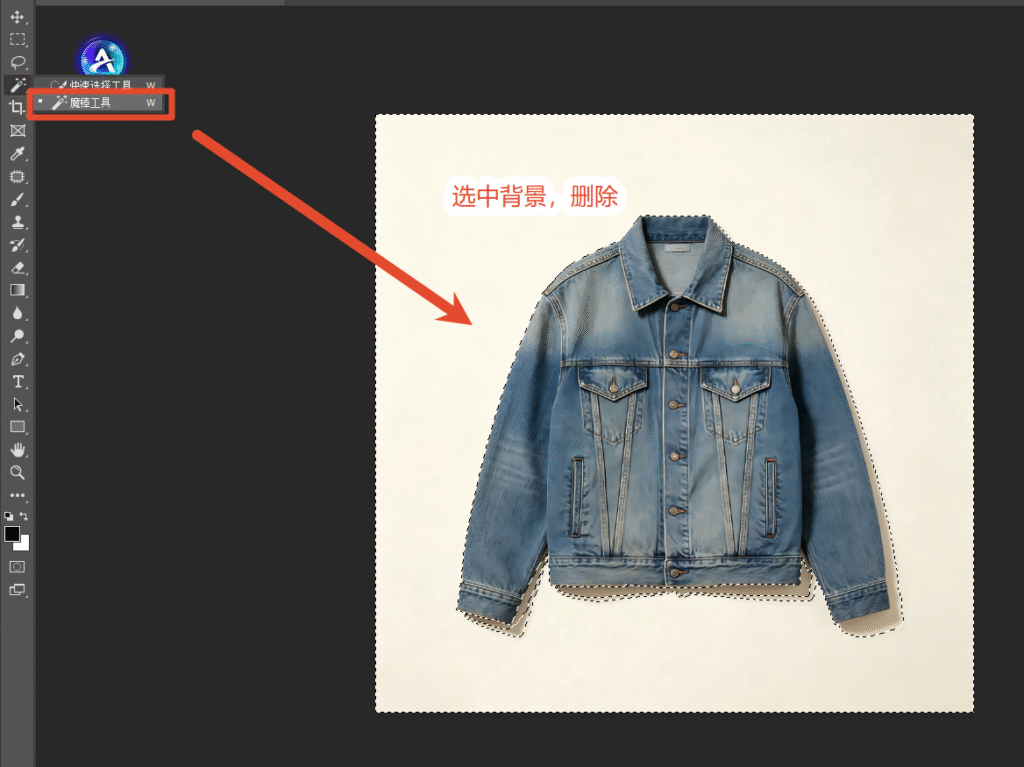1024x767 pixels.
Task: Select the Rectangle shape tool
Action: [x=18, y=427]
